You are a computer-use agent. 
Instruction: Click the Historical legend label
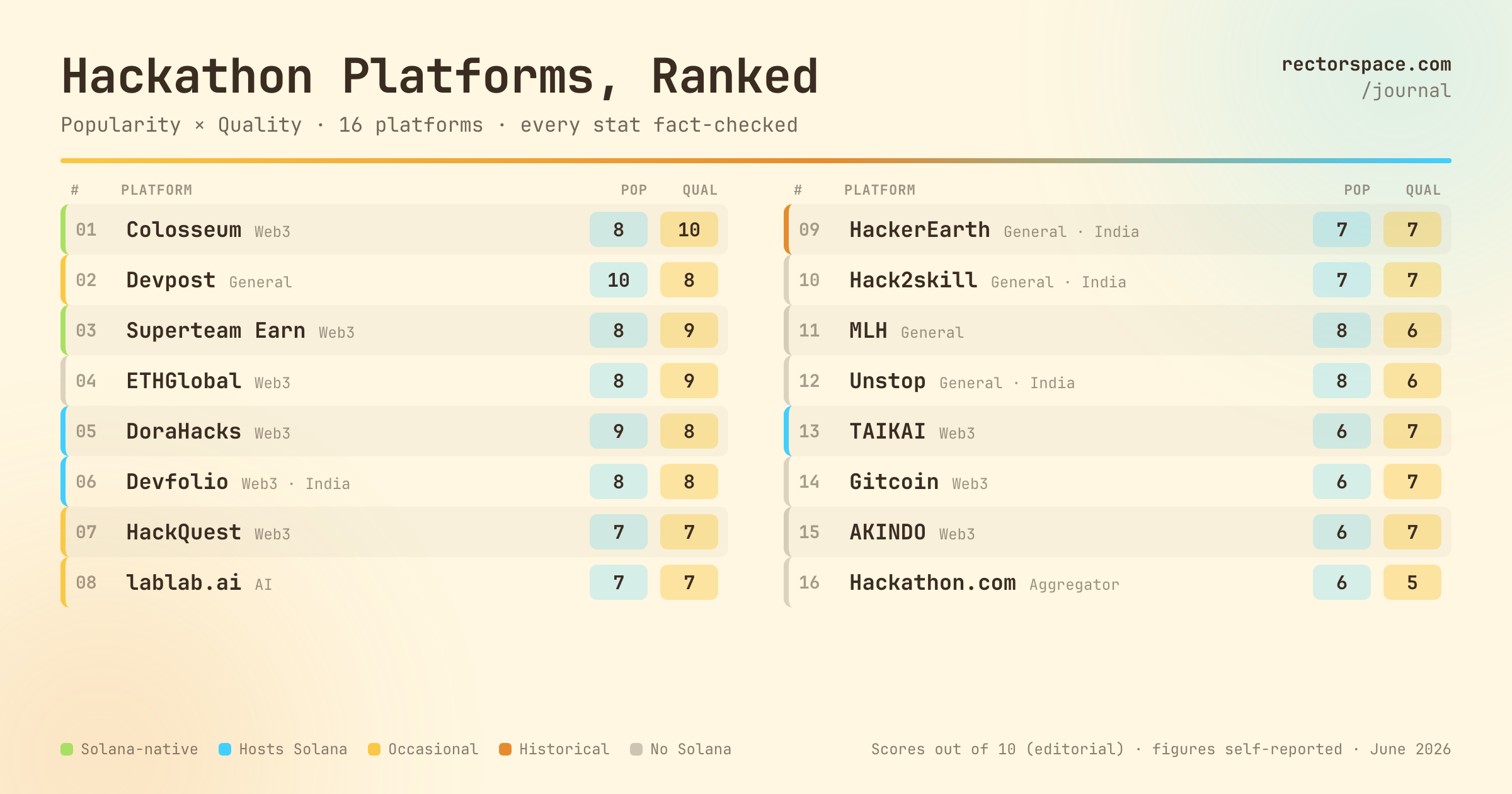[564, 749]
